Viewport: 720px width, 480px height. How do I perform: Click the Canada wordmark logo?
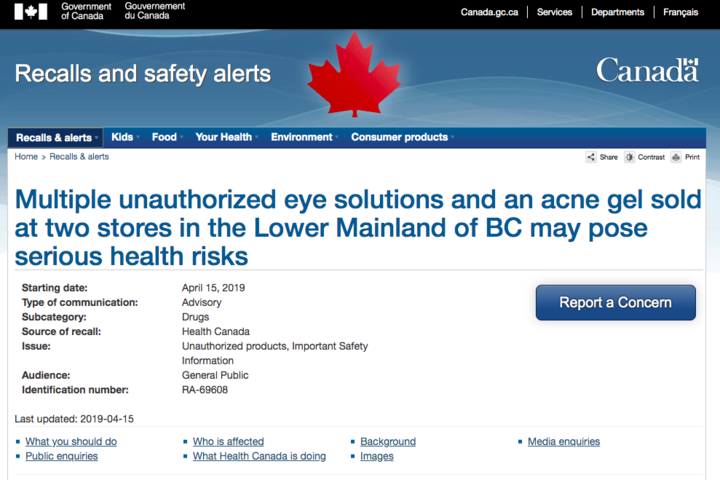tap(647, 70)
